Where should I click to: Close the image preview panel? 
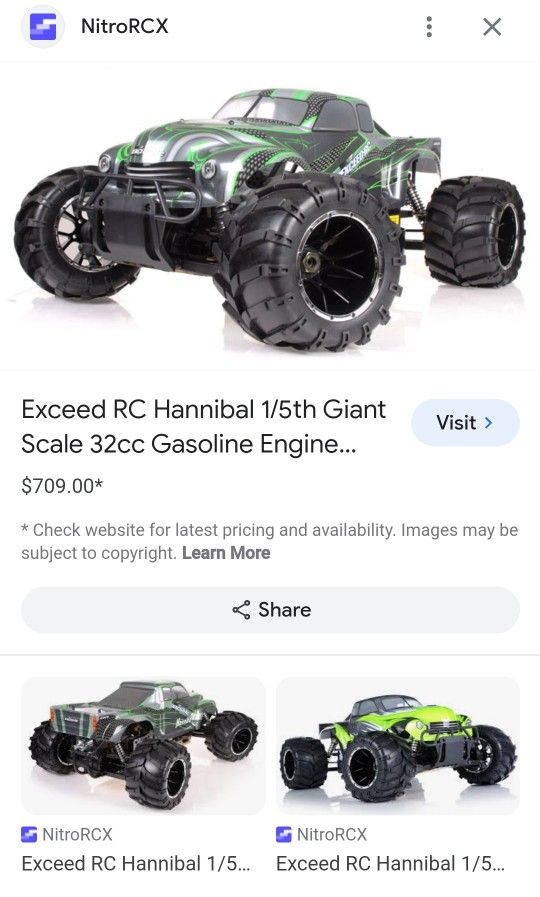click(492, 27)
